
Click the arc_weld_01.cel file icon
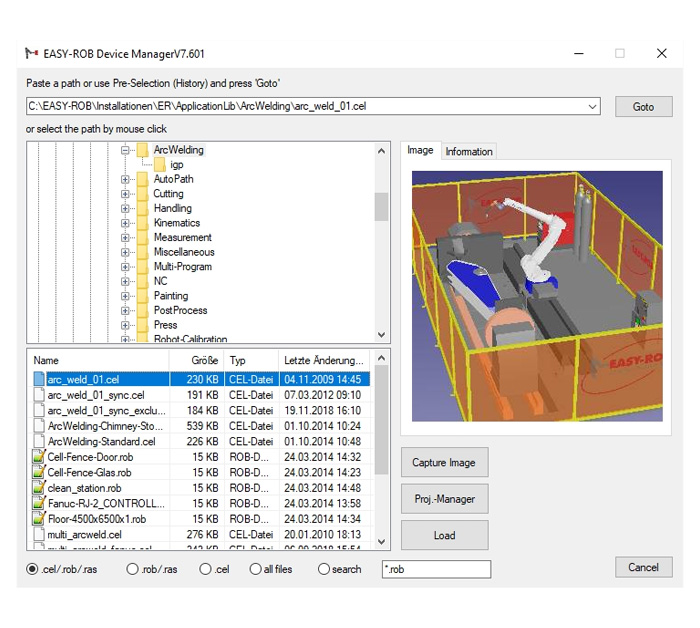pyautogui.click(x=39, y=380)
